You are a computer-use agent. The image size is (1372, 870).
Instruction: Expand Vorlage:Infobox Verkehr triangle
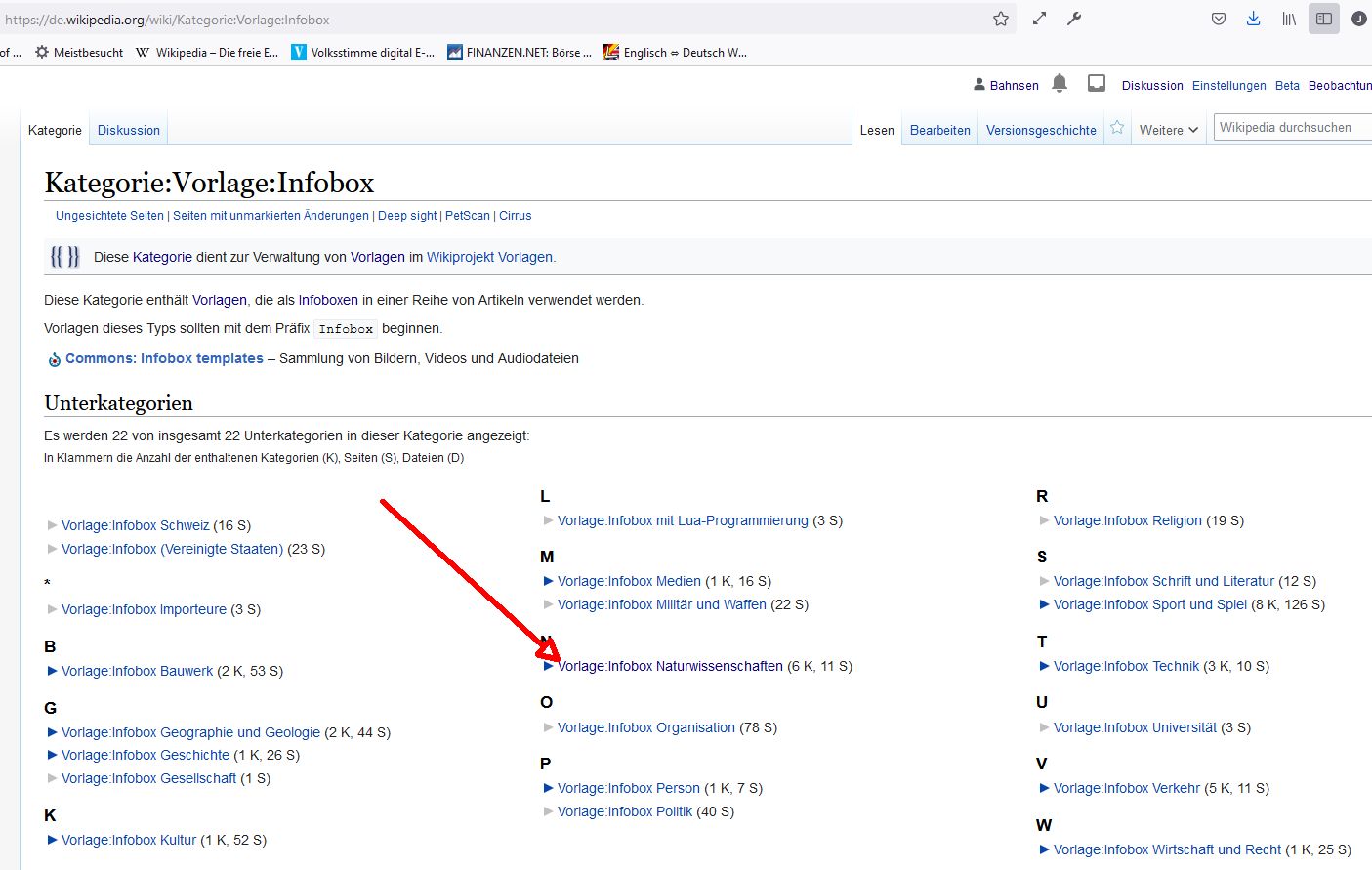coord(1045,788)
